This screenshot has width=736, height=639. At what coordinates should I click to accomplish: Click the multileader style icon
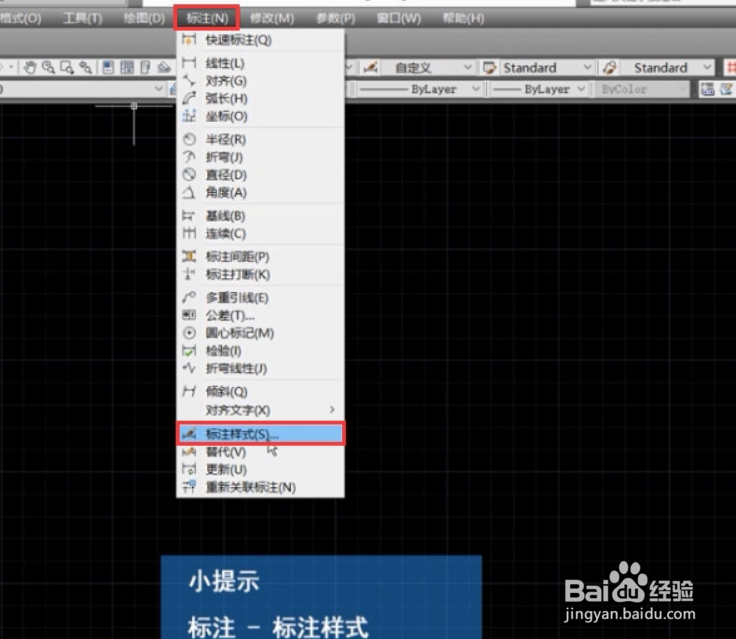coord(609,68)
